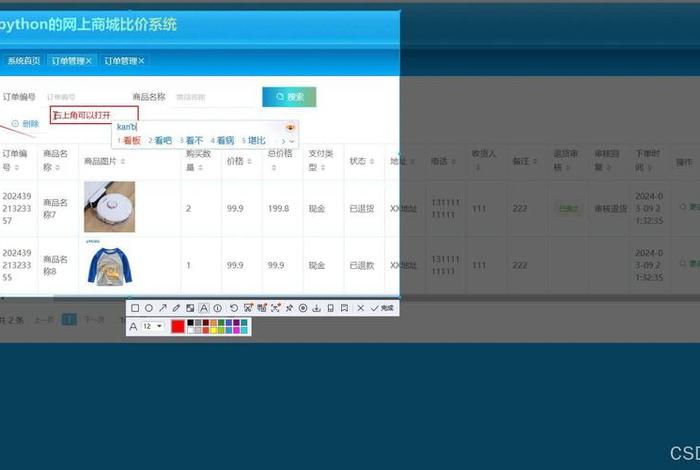Sort by the dimmed 电话 column

tap(454, 161)
